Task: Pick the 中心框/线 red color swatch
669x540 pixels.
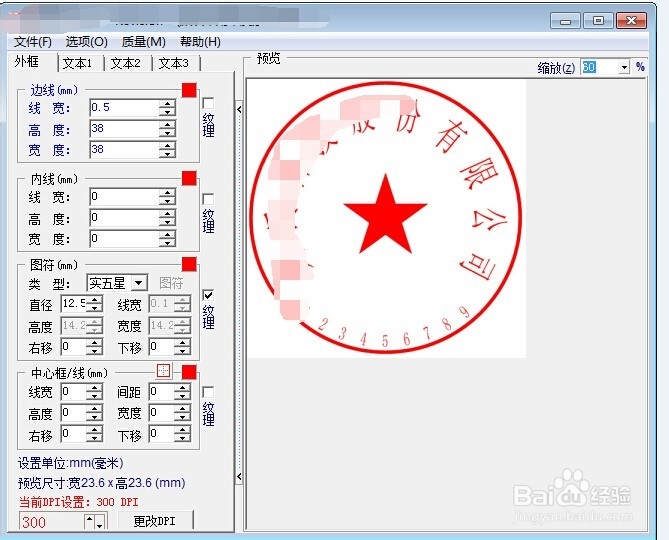Action: tap(189, 372)
